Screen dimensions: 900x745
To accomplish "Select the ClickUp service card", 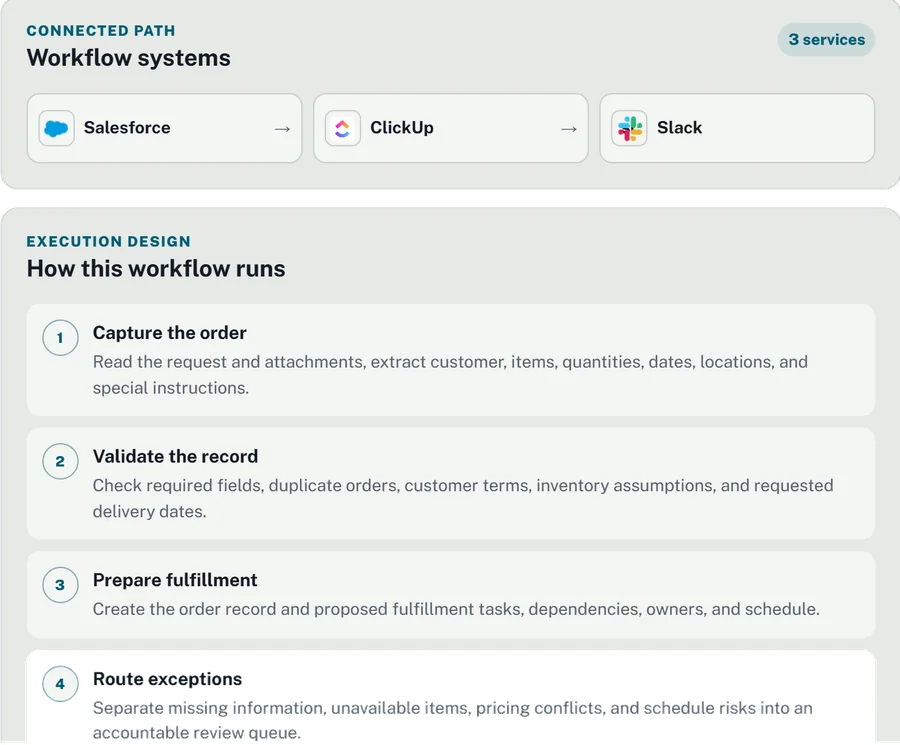I will 451,129.
